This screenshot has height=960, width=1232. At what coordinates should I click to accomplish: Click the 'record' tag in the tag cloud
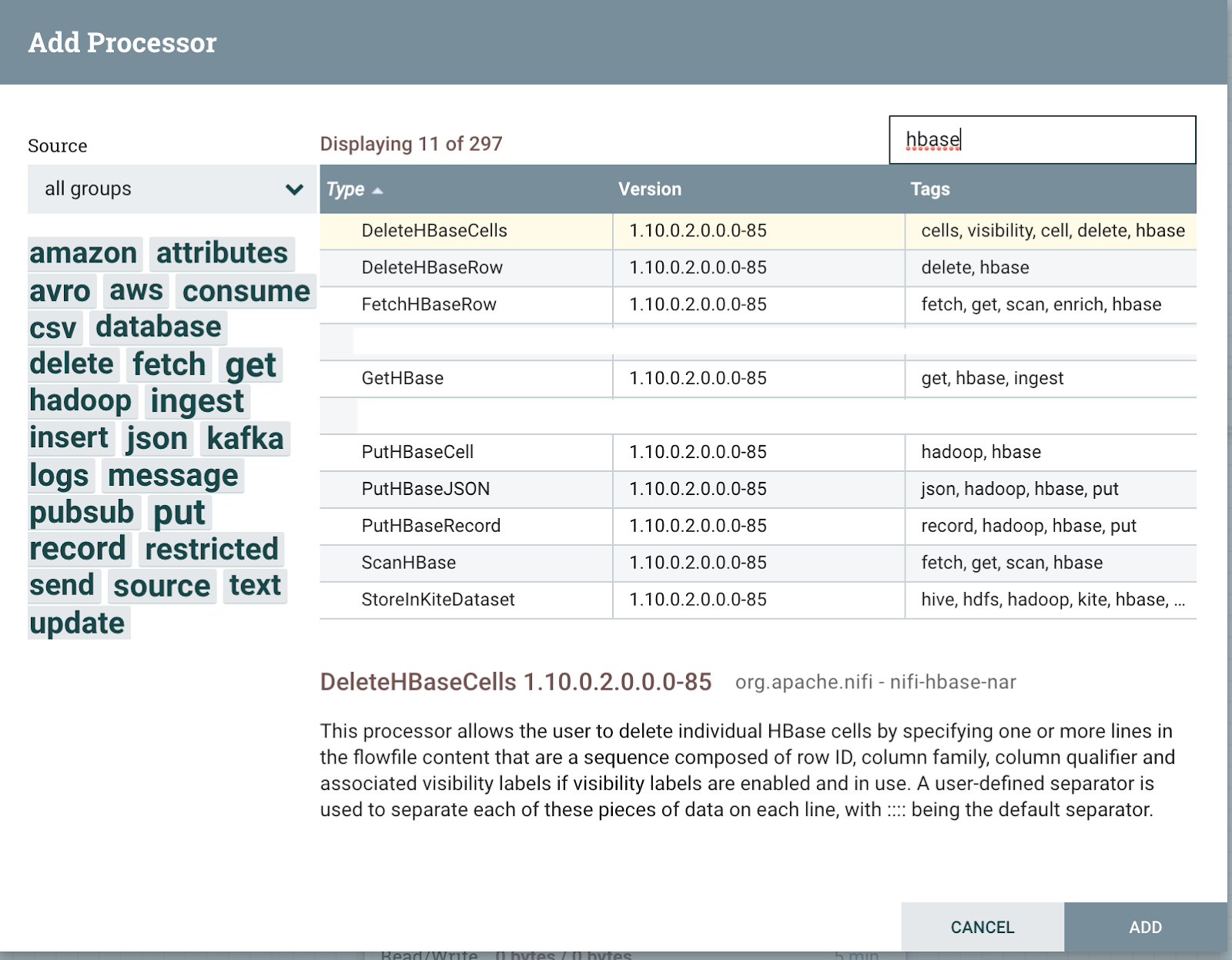pyautogui.click(x=78, y=549)
